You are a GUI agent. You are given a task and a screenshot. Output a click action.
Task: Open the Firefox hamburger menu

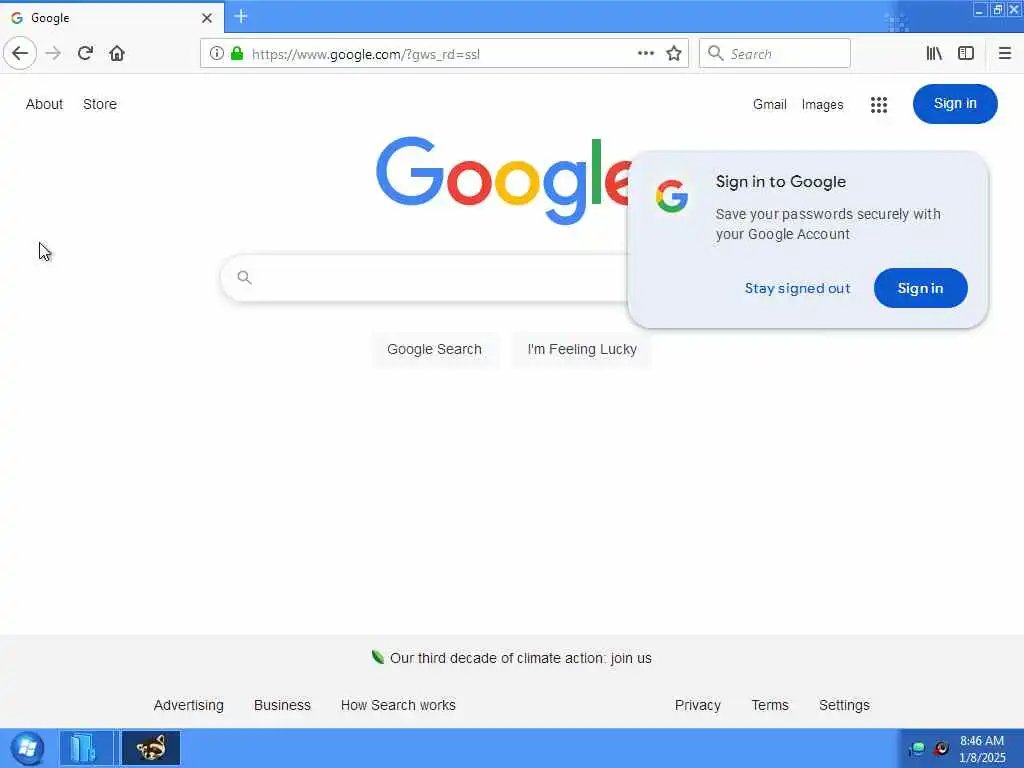tap(1005, 54)
